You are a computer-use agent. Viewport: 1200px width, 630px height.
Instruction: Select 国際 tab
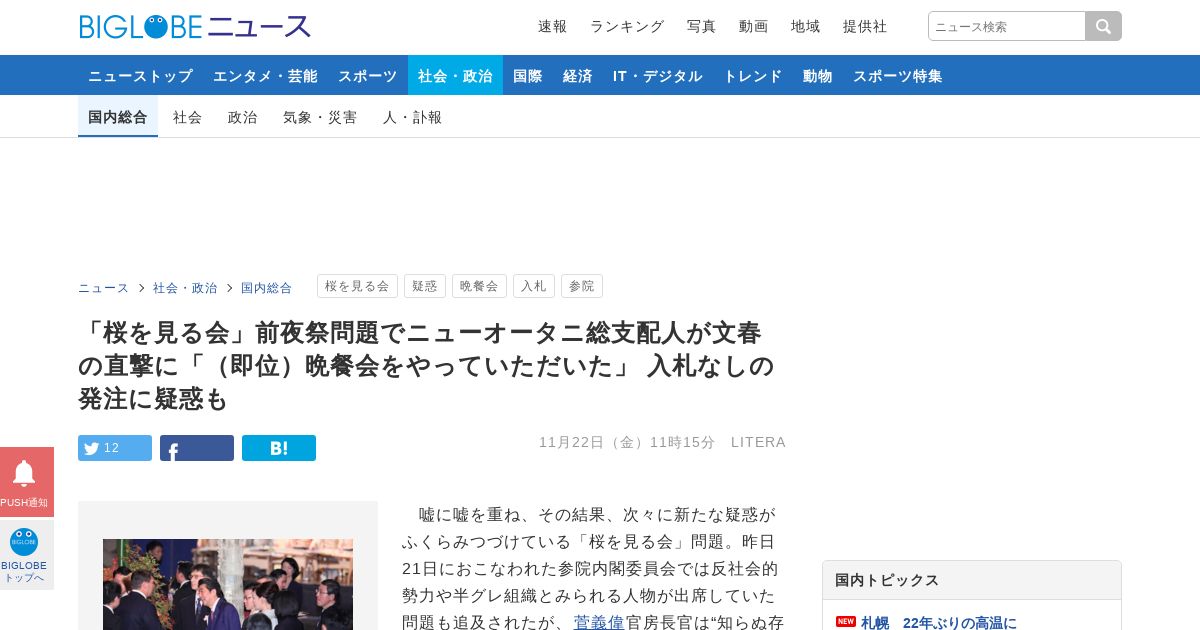pyautogui.click(x=528, y=75)
